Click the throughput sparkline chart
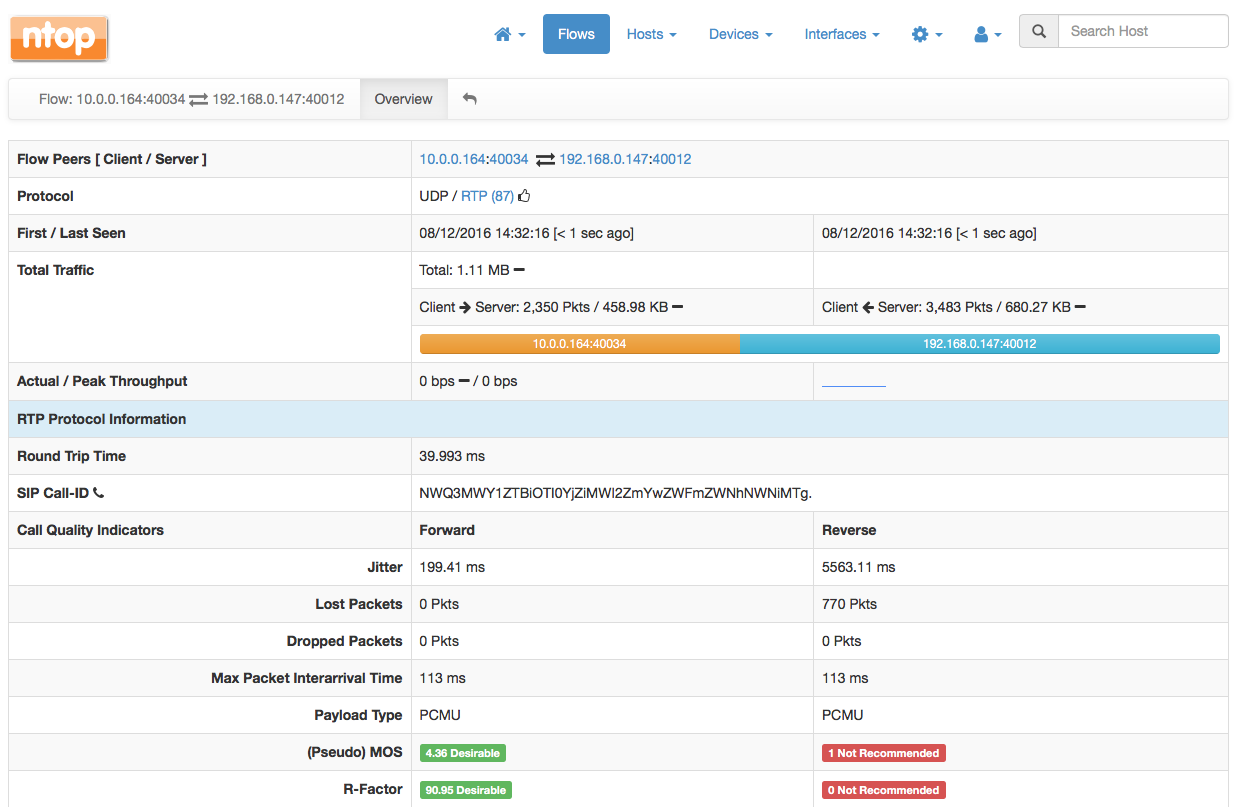 (x=854, y=384)
